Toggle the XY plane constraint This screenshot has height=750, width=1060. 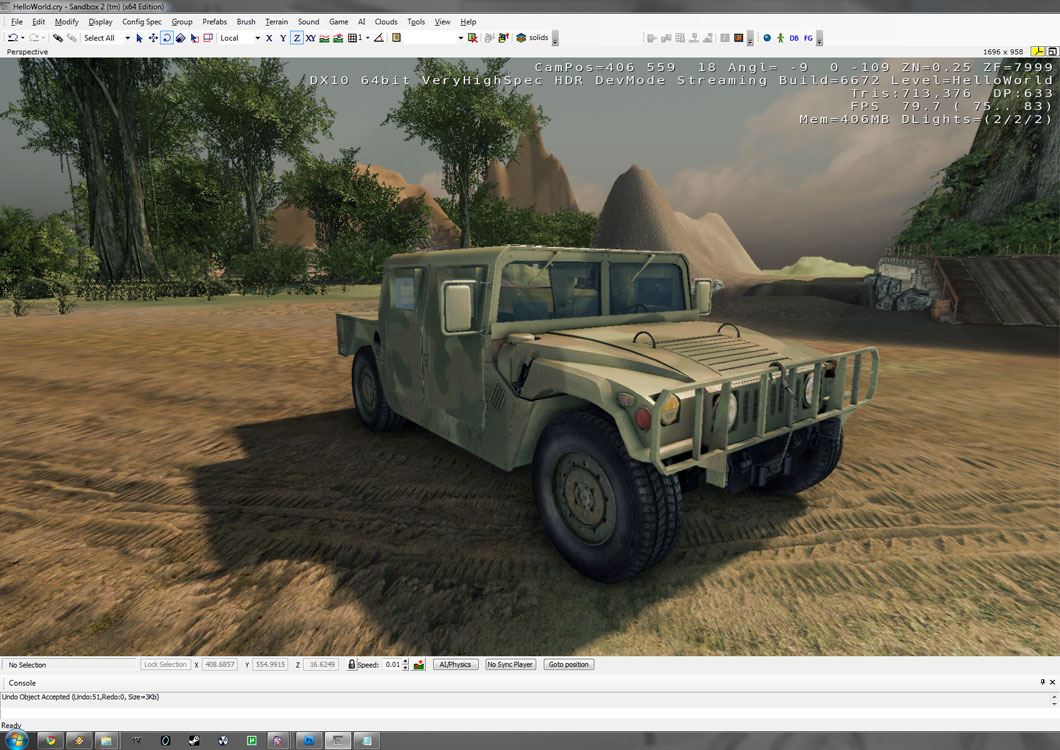(x=310, y=38)
